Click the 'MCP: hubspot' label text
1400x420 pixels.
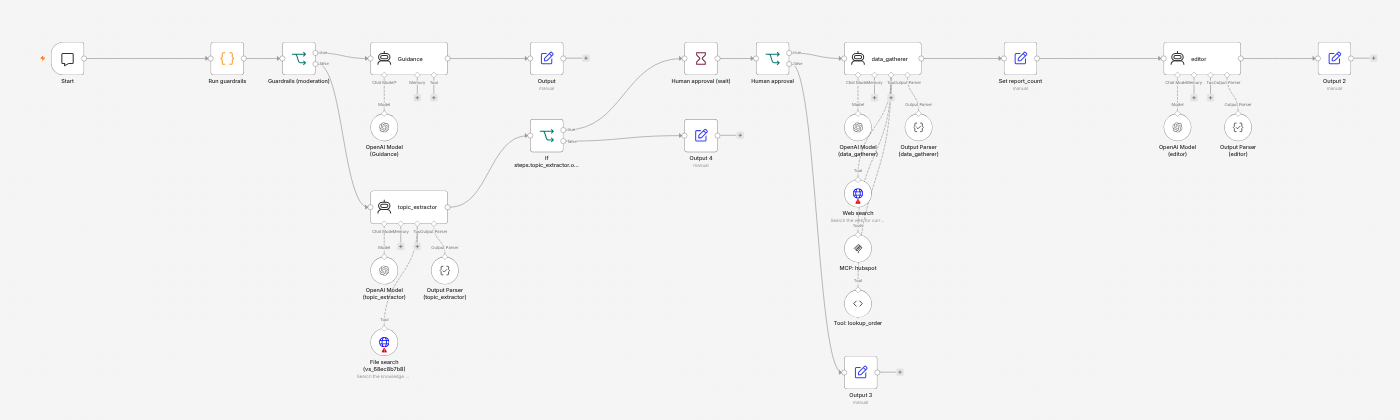click(858, 269)
